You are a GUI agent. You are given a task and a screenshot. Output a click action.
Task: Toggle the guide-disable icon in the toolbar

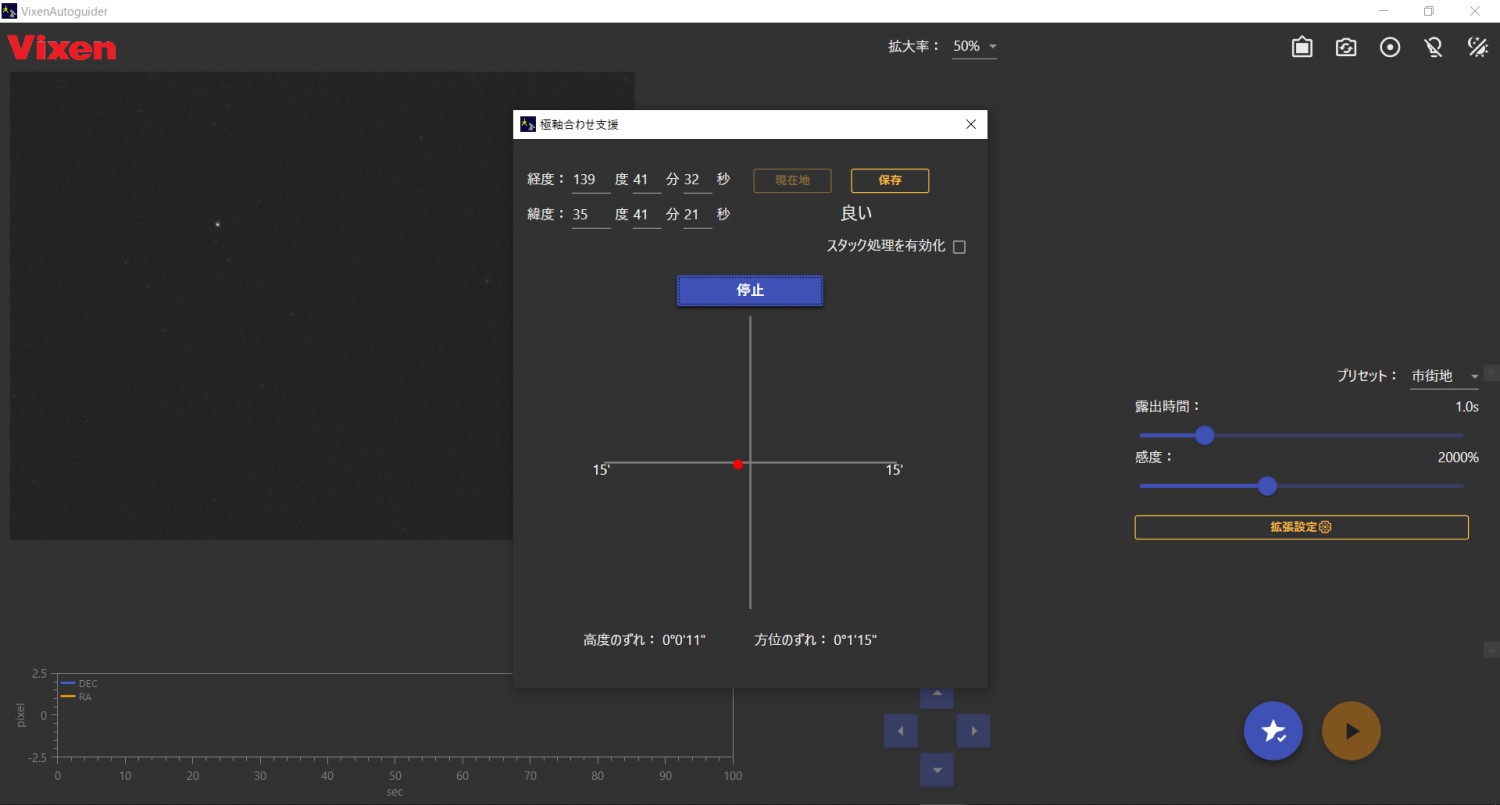1433,46
